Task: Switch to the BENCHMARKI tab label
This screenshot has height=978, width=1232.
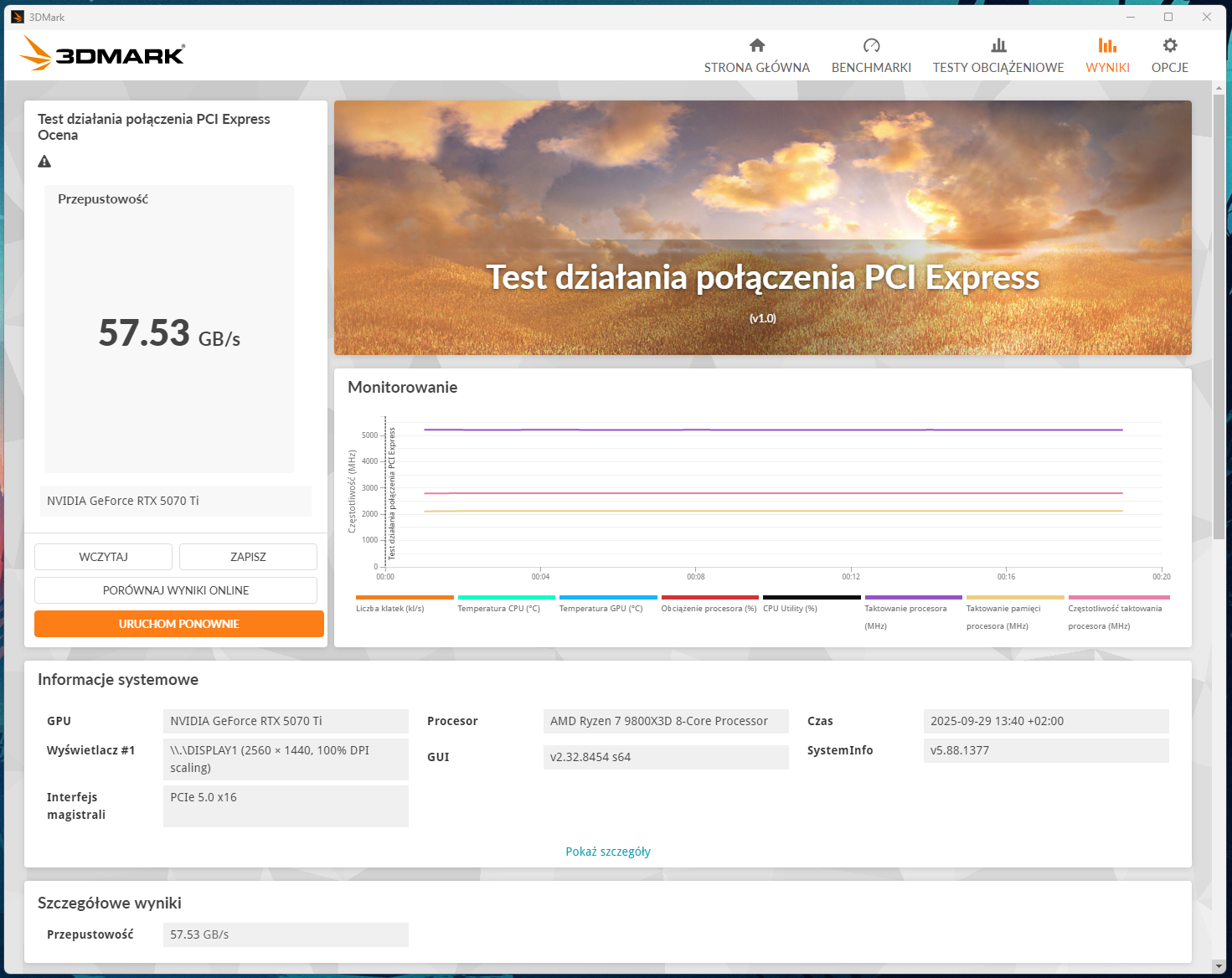Action: click(x=871, y=68)
